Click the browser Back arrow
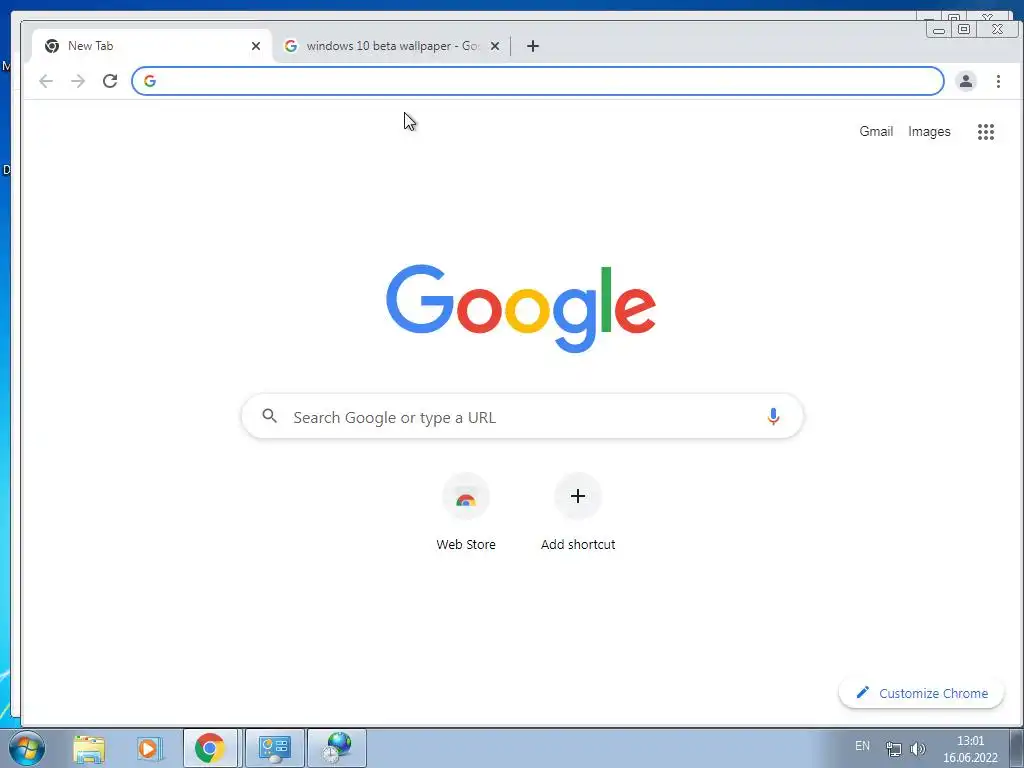The image size is (1024, 768). point(46,81)
